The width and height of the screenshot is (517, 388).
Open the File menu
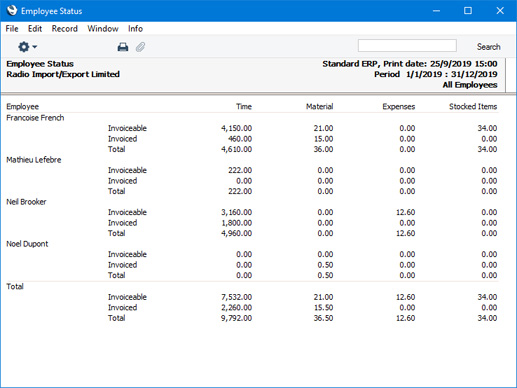click(12, 29)
